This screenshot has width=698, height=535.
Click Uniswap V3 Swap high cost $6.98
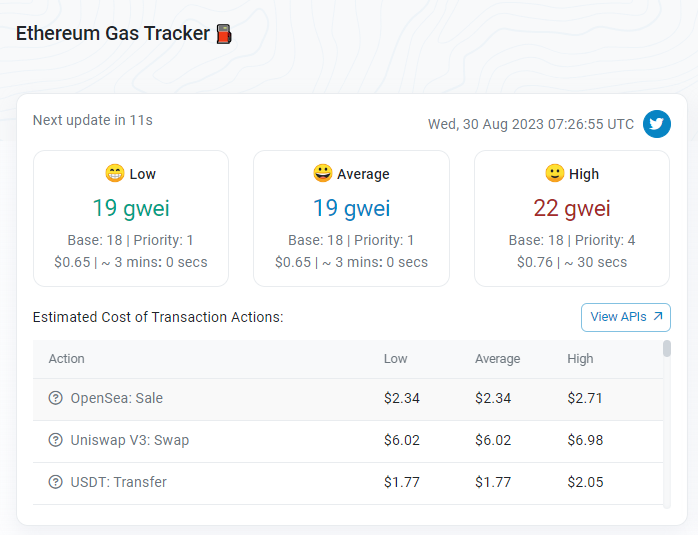[x=585, y=440]
